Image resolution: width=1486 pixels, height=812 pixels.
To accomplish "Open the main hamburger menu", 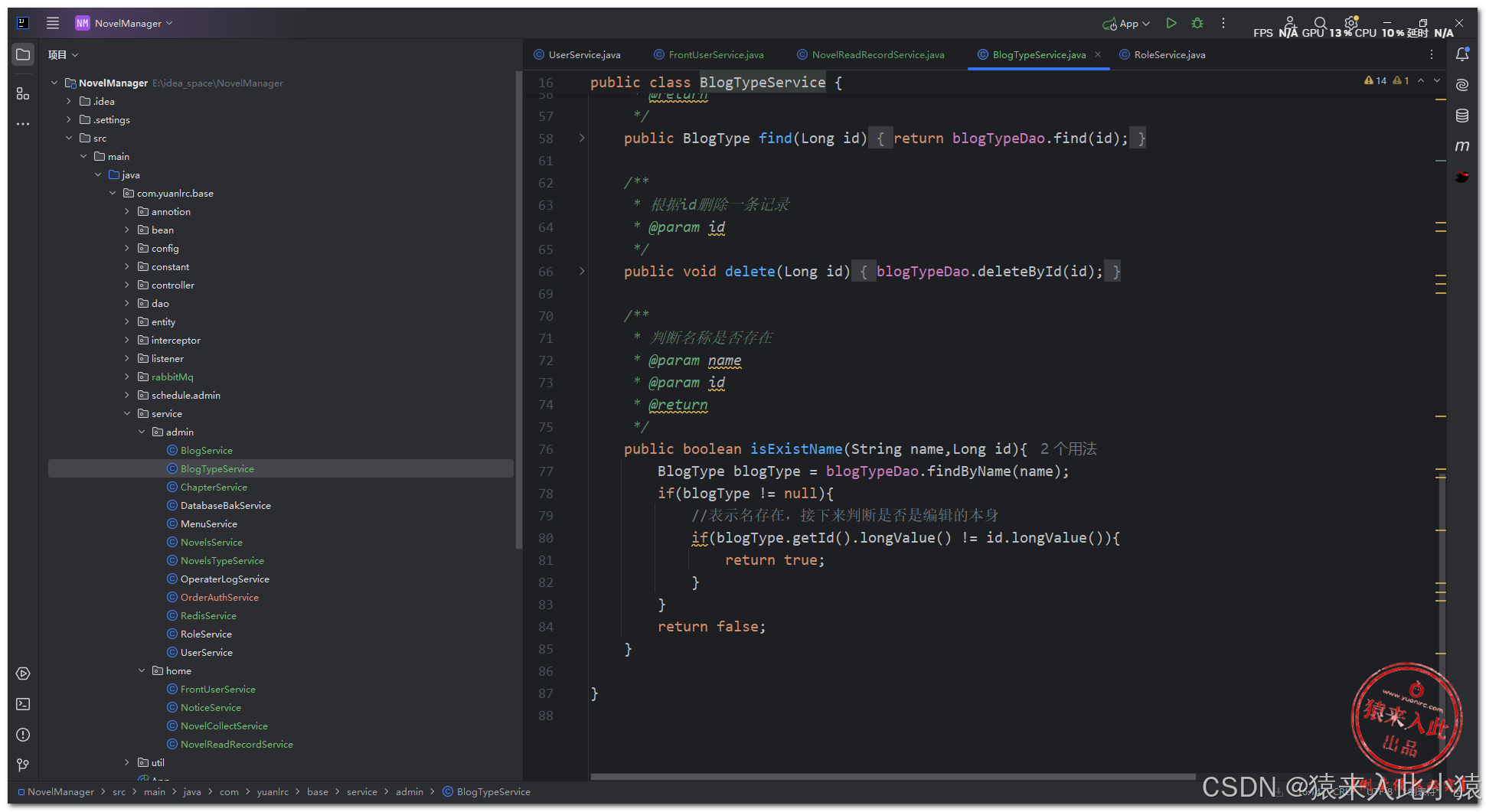I will 53,23.
